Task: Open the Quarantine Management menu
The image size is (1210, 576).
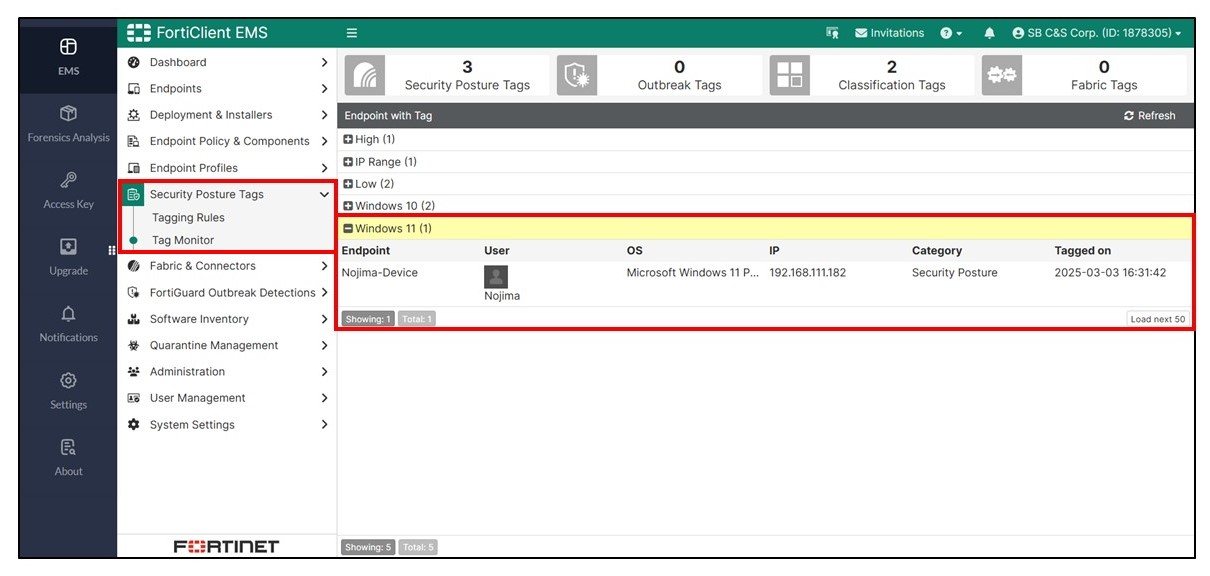Action: click(227, 345)
